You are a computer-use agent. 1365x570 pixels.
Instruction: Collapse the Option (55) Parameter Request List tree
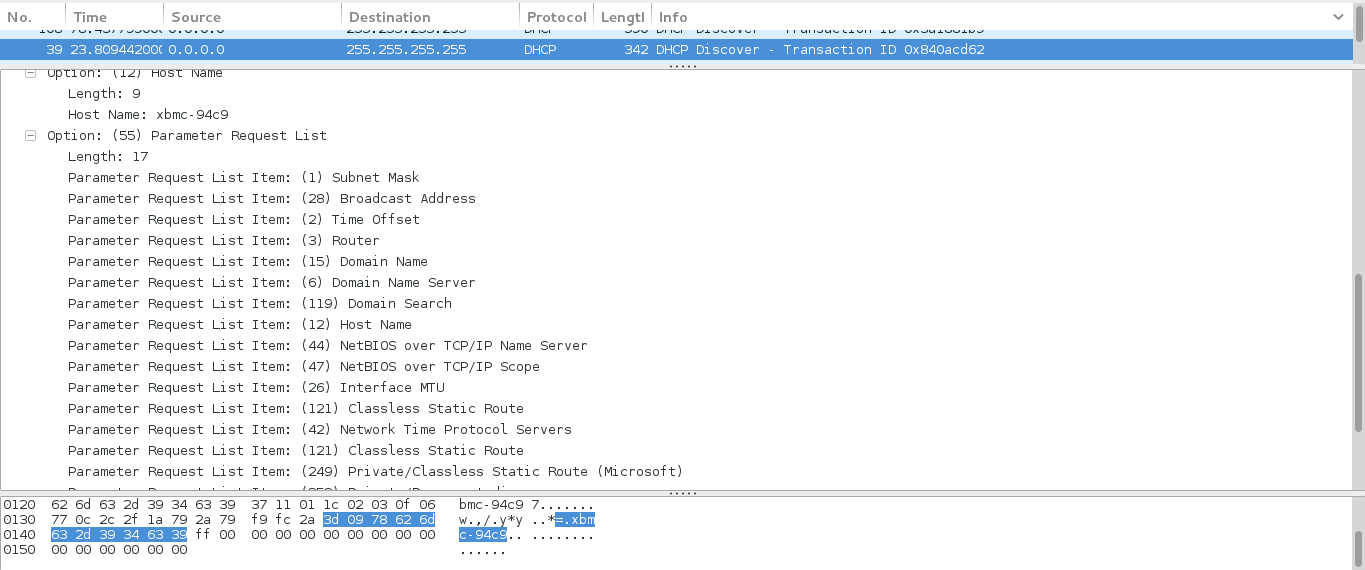(30, 136)
